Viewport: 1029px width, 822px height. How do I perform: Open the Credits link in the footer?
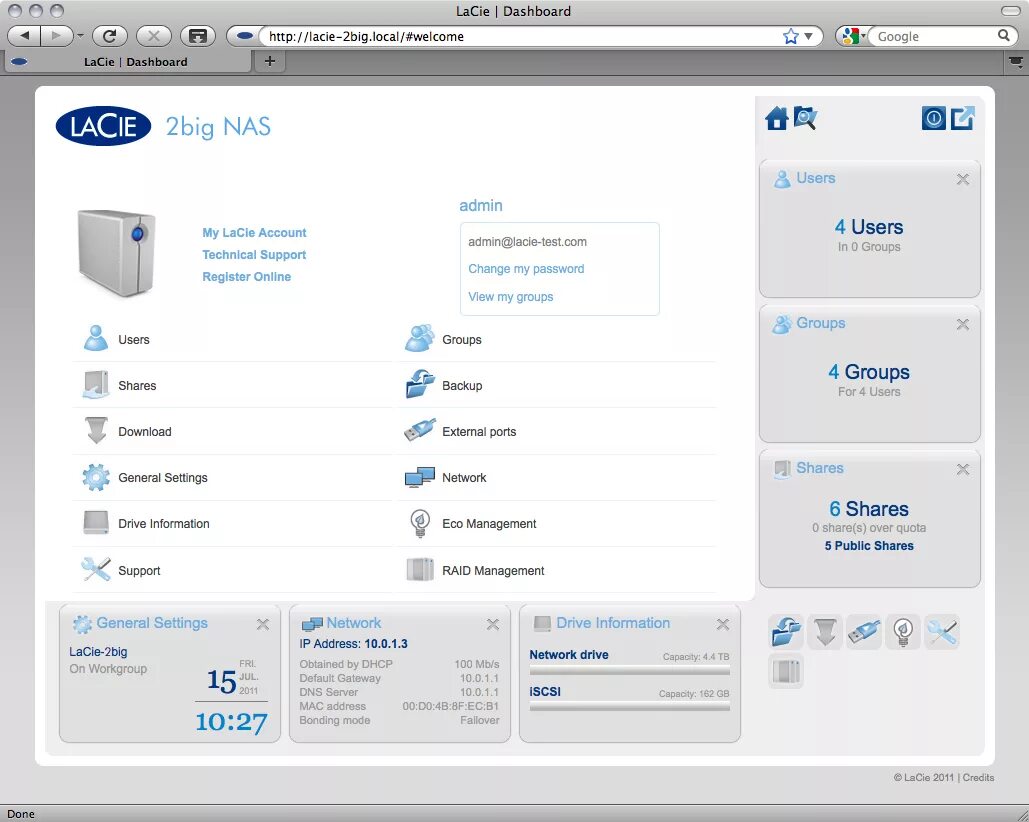coord(978,777)
